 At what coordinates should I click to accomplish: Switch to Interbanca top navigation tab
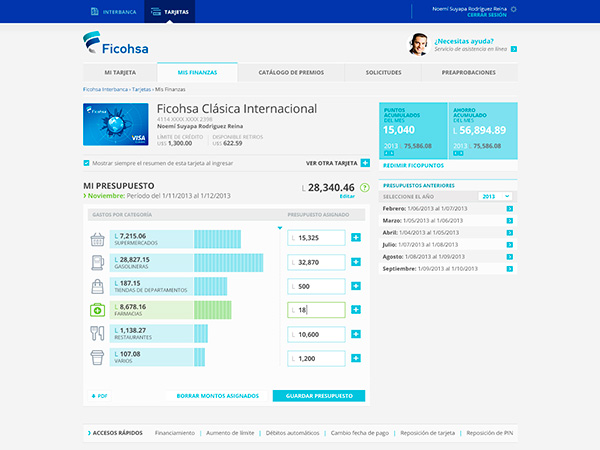tap(114, 12)
